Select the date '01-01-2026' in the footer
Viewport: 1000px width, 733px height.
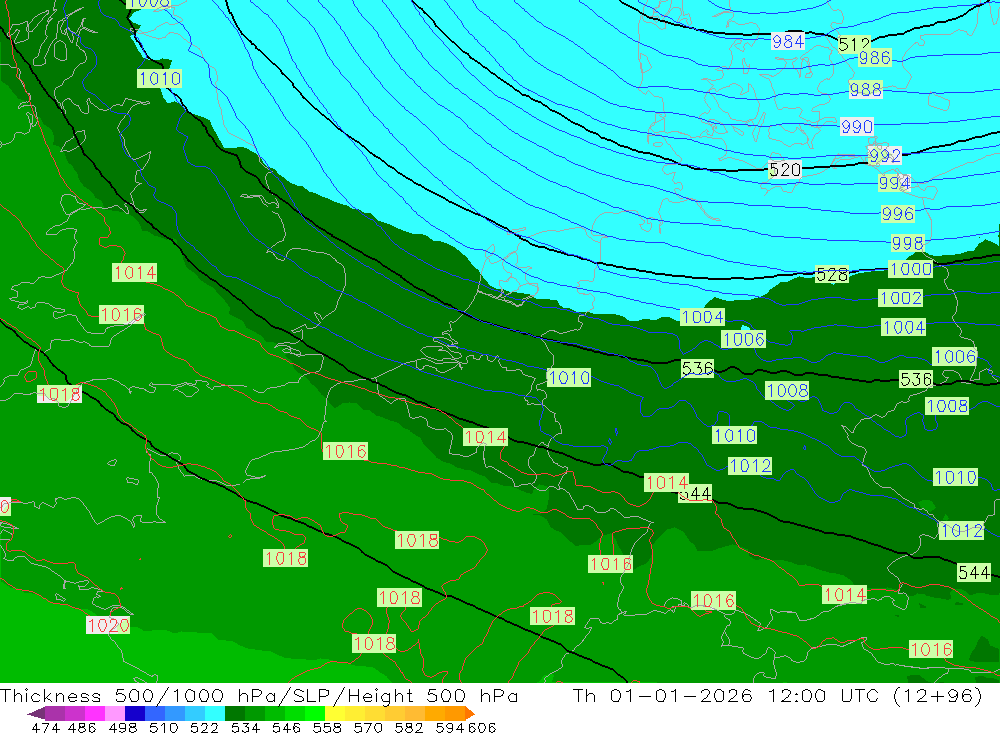(681, 695)
